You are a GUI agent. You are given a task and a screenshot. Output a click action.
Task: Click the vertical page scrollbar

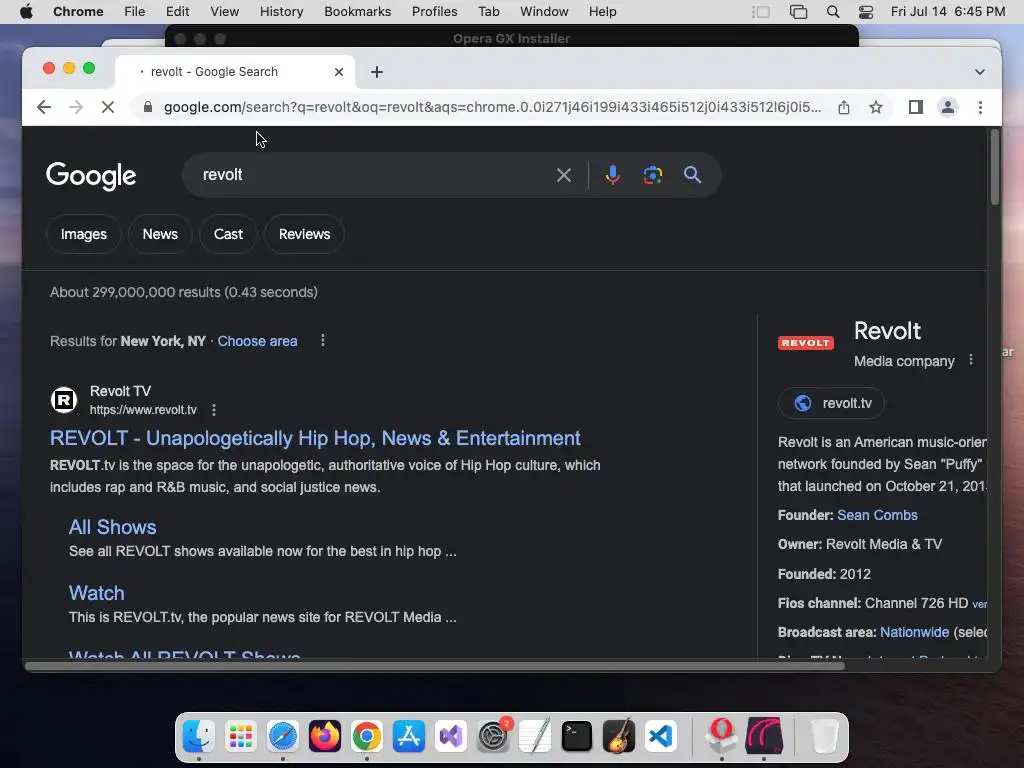click(995, 168)
